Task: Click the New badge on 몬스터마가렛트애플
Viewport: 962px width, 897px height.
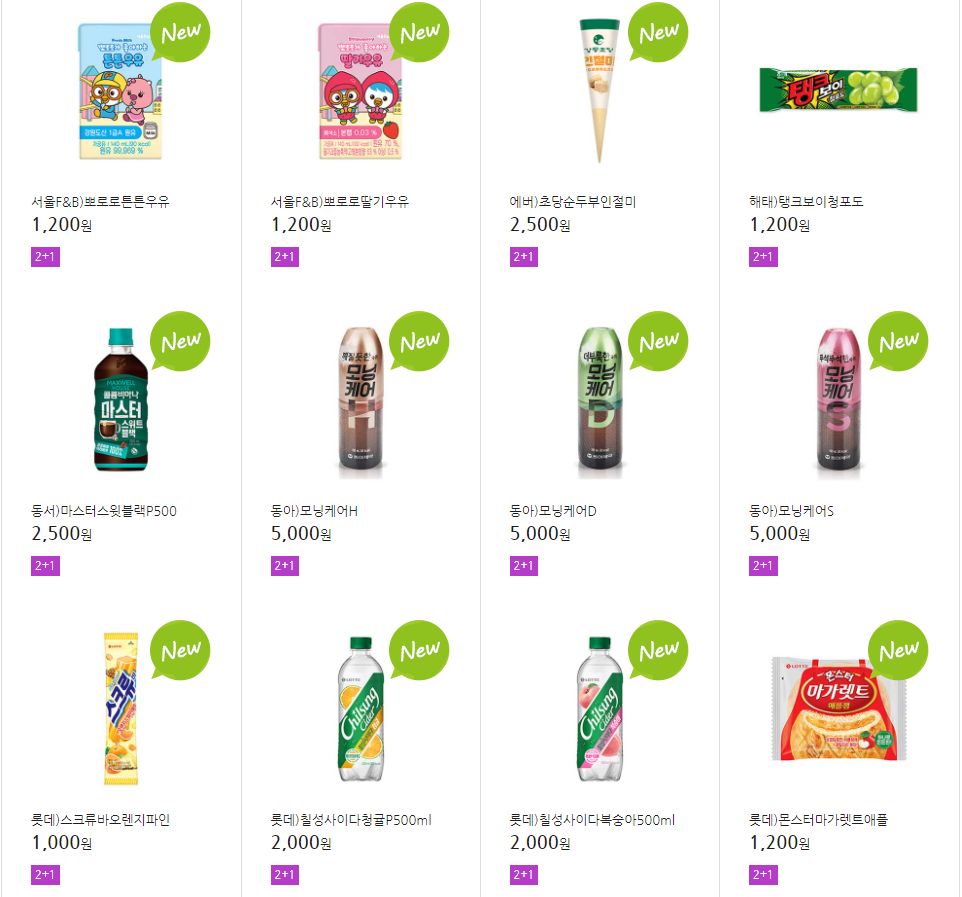Action: pos(899,650)
